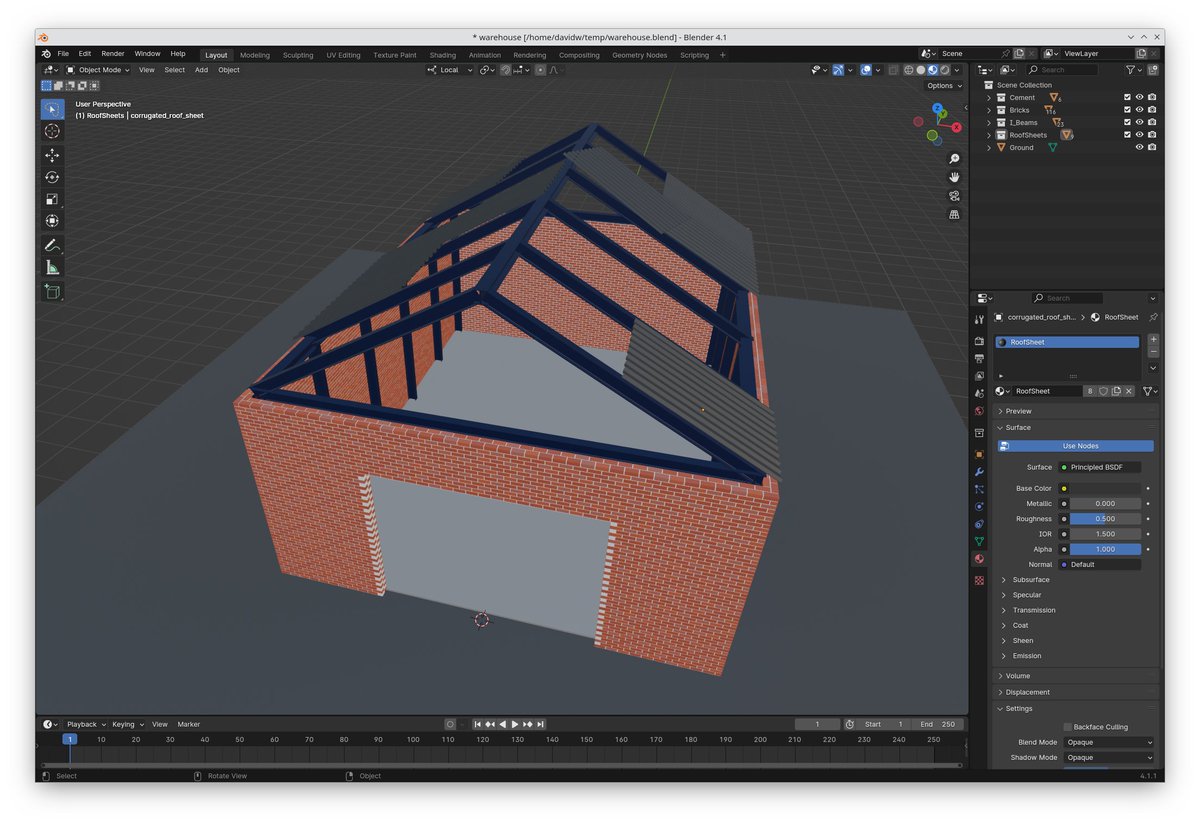The image size is (1200, 824).
Task: Select wireframe viewport shading
Action: pyautogui.click(x=909, y=70)
